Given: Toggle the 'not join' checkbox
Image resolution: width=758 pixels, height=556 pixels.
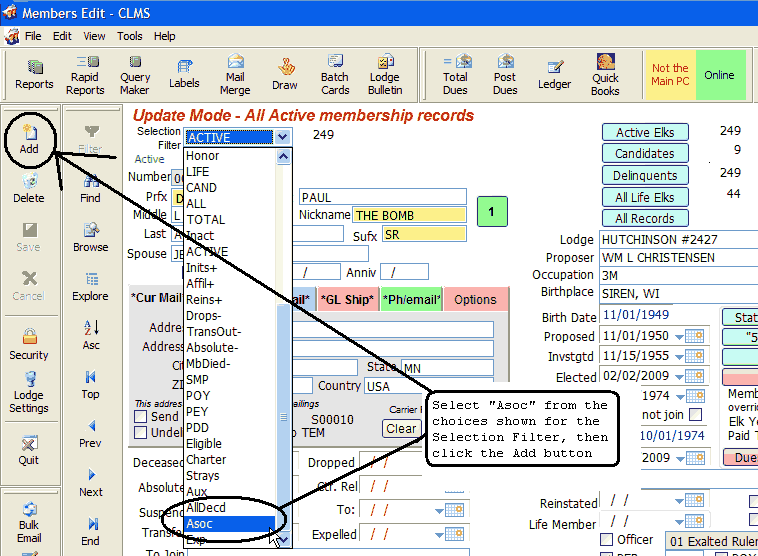Looking at the screenshot, I should [696, 415].
